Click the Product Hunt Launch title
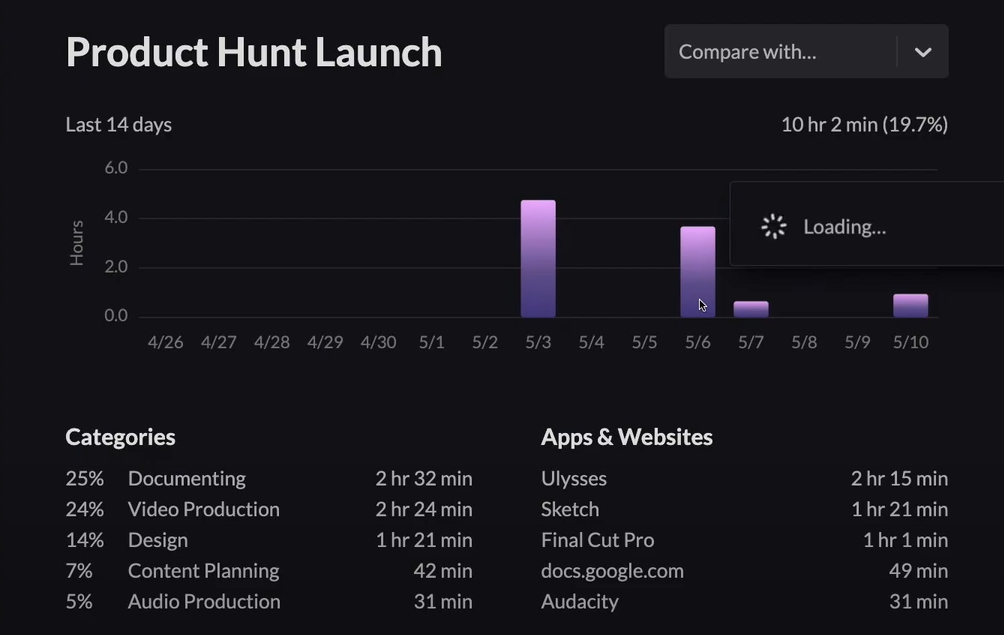Image resolution: width=1004 pixels, height=635 pixels. click(x=254, y=52)
